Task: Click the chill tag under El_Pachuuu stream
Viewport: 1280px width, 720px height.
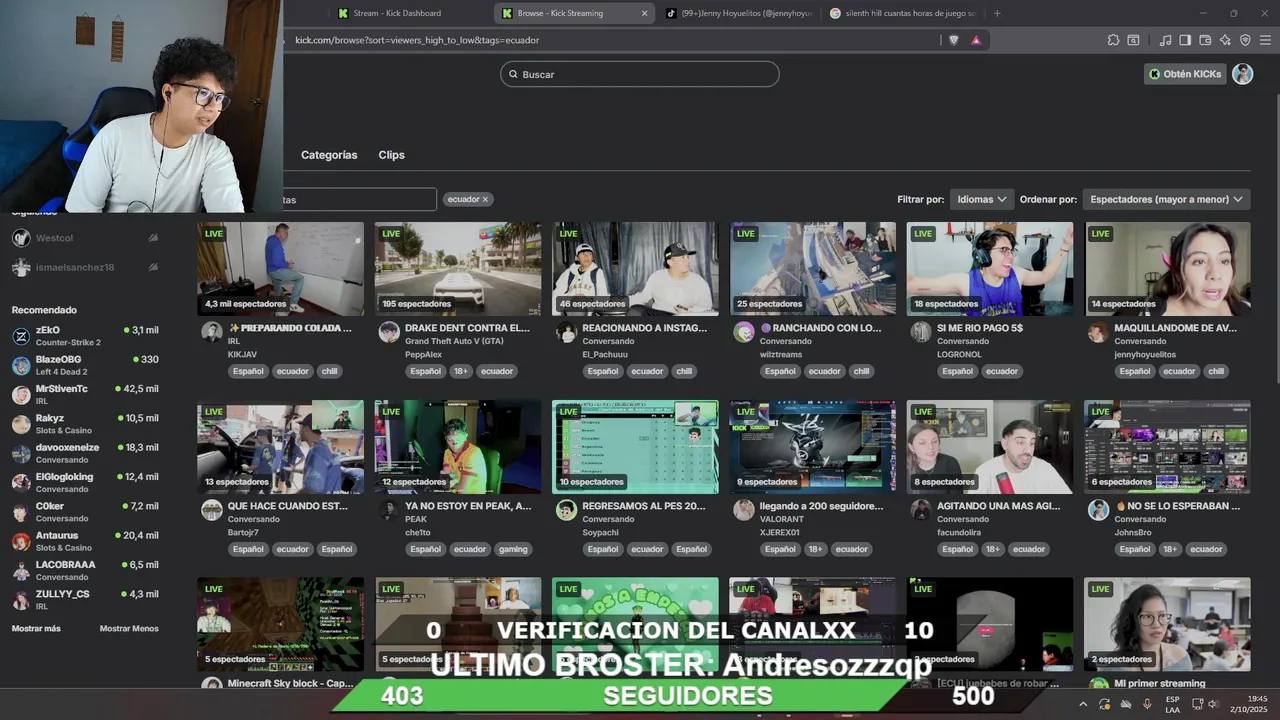Action: point(684,371)
